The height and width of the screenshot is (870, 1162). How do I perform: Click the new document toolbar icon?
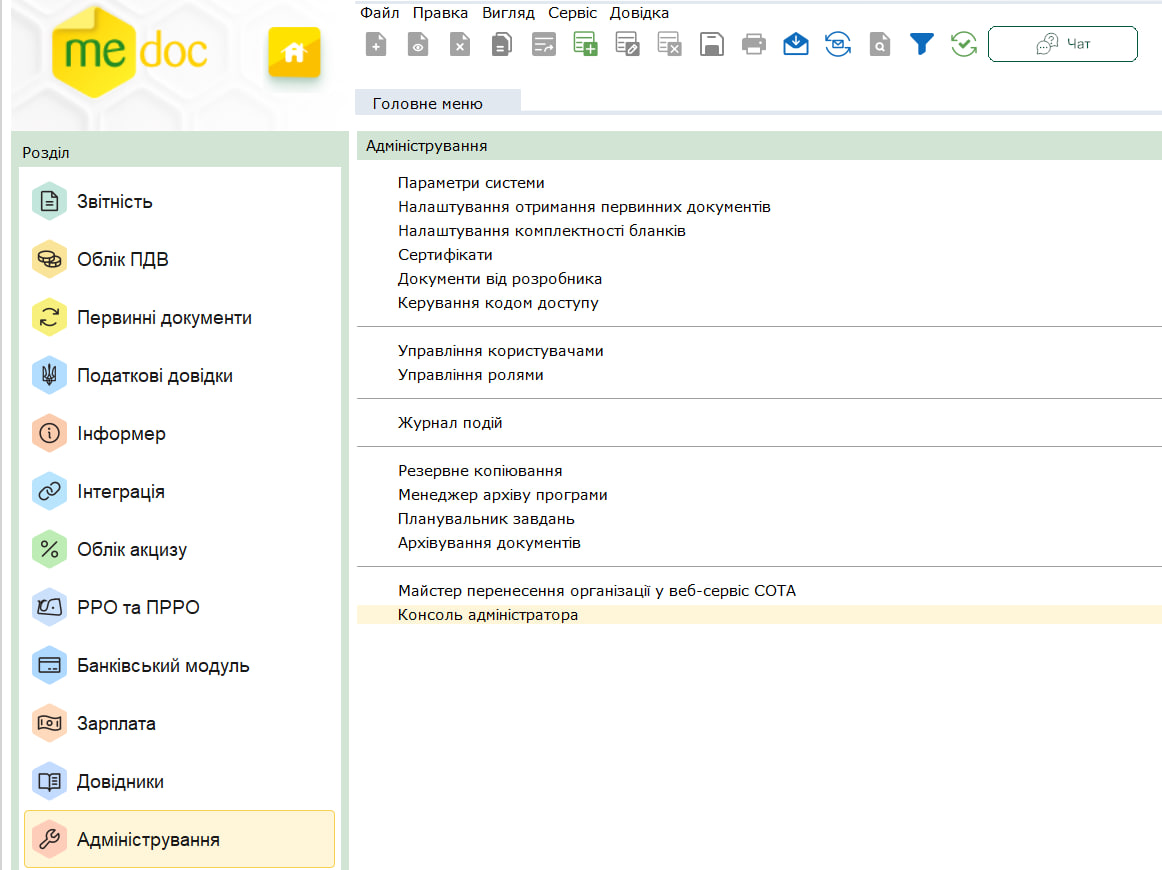(x=376, y=44)
